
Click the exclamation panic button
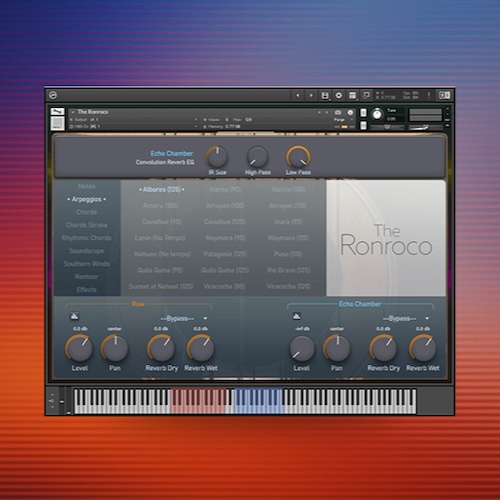(x=429, y=95)
